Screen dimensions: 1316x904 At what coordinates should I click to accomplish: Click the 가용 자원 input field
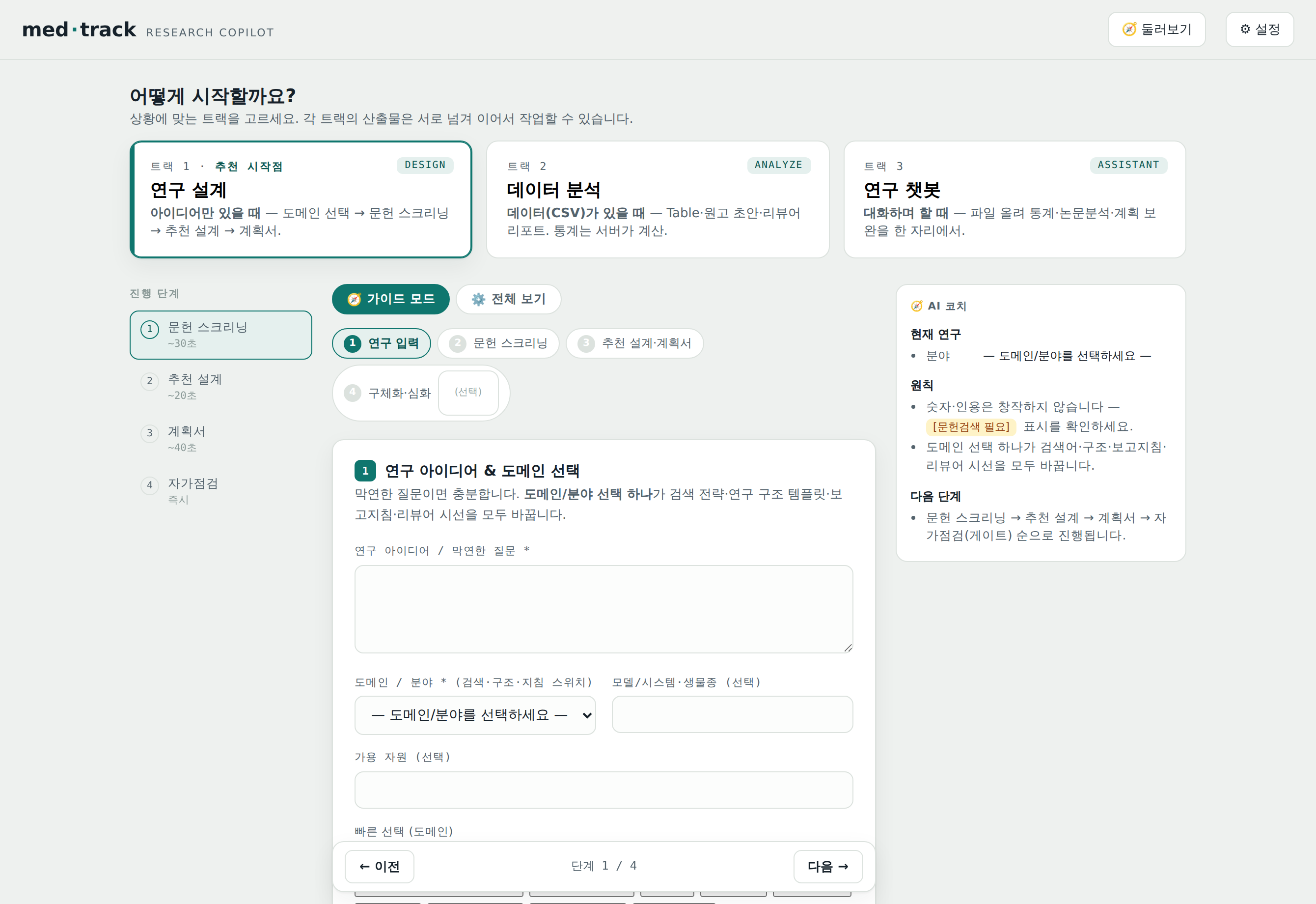pos(603,790)
